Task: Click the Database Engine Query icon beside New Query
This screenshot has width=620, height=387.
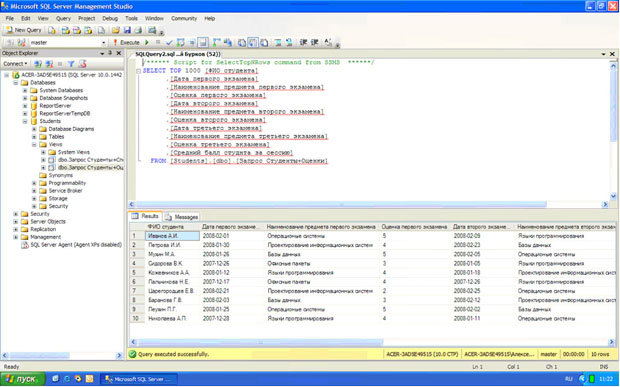Action: (52, 30)
